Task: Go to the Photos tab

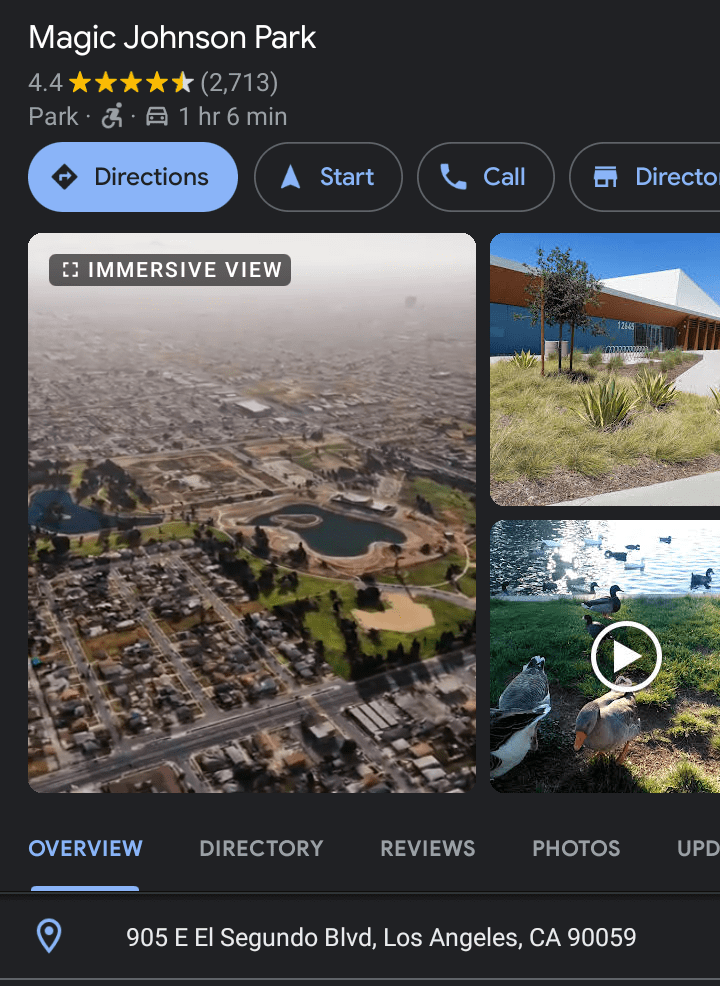Action: pos(576,849)
